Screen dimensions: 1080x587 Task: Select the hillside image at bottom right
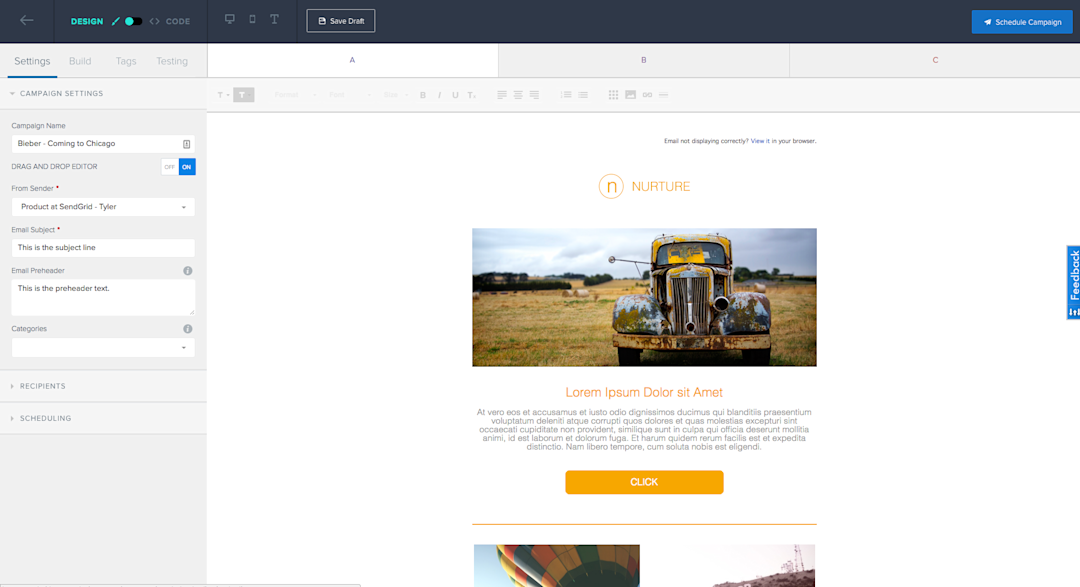tap(732, 566)
